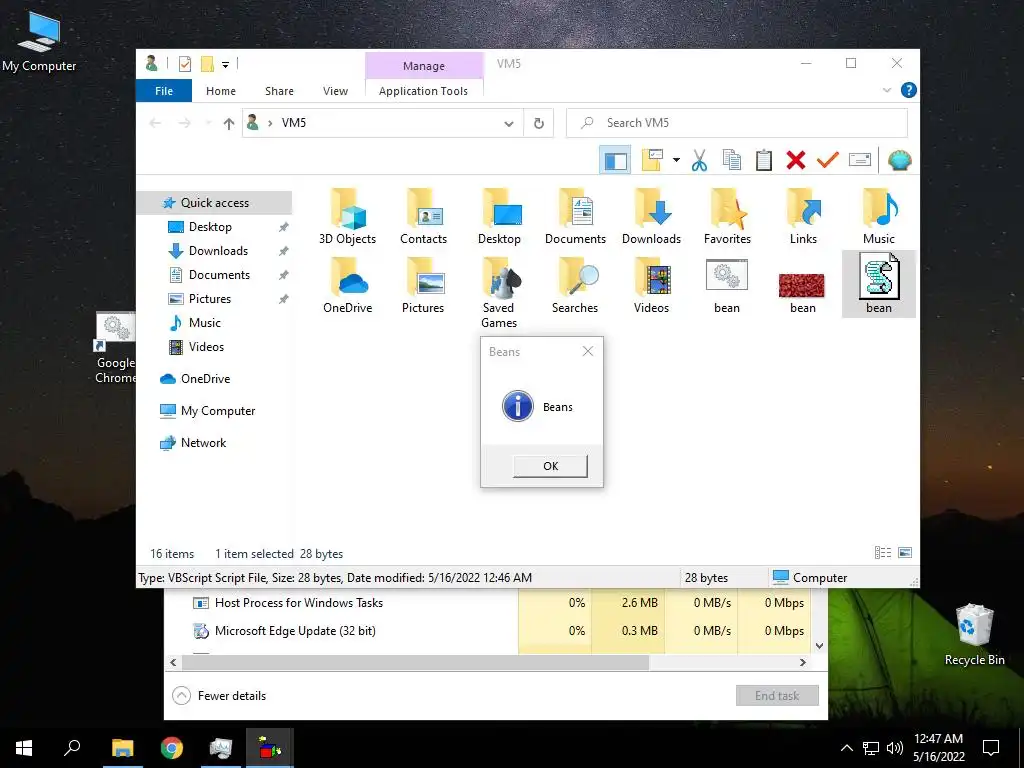
Task: Select the bean VBScript file
Action: [x=878, y=284]
